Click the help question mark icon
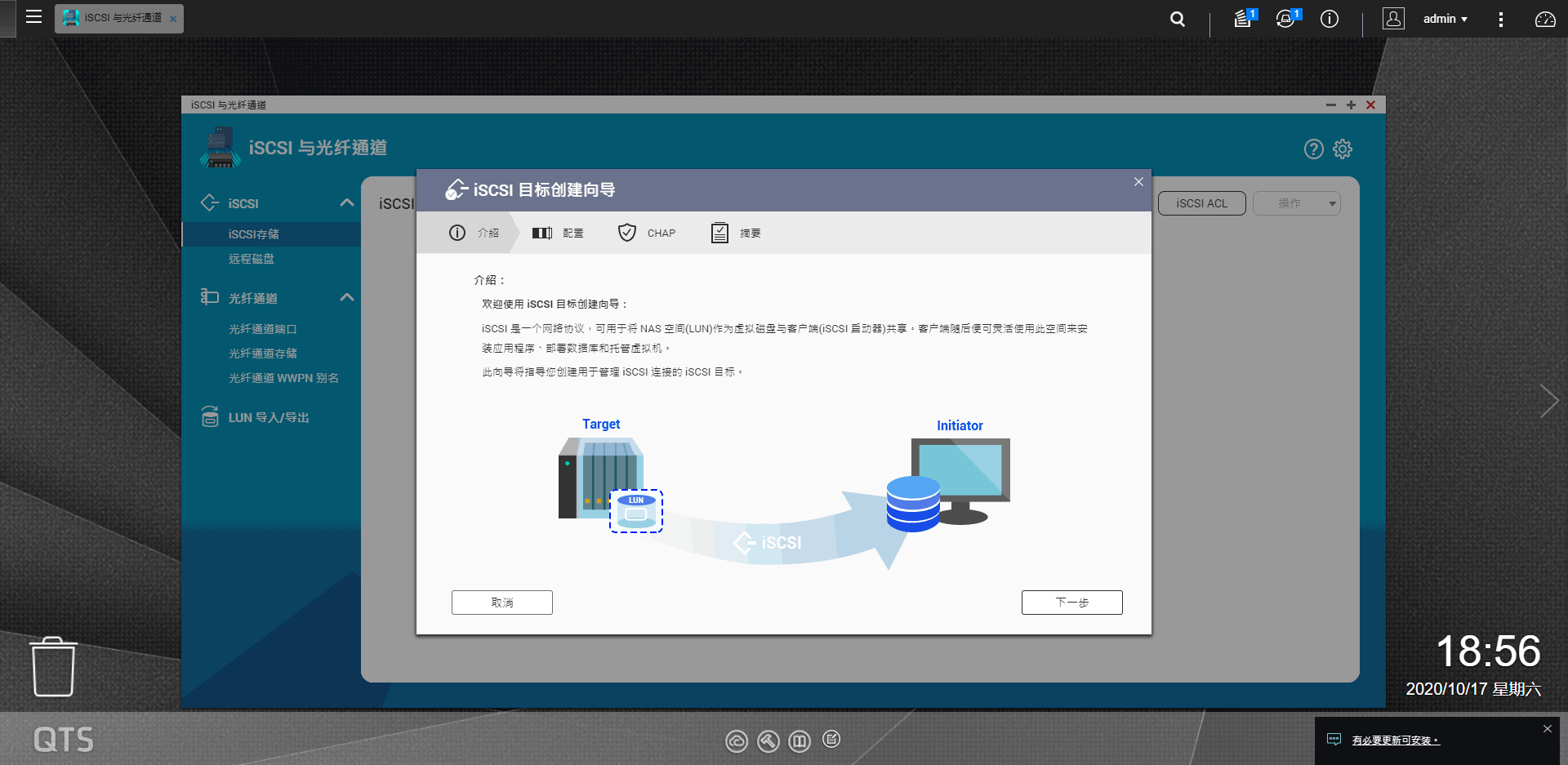 coord(1313,149)
